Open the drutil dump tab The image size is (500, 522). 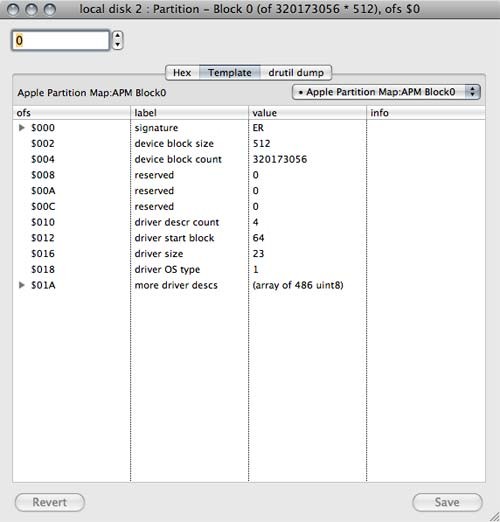tap(296, 73)
